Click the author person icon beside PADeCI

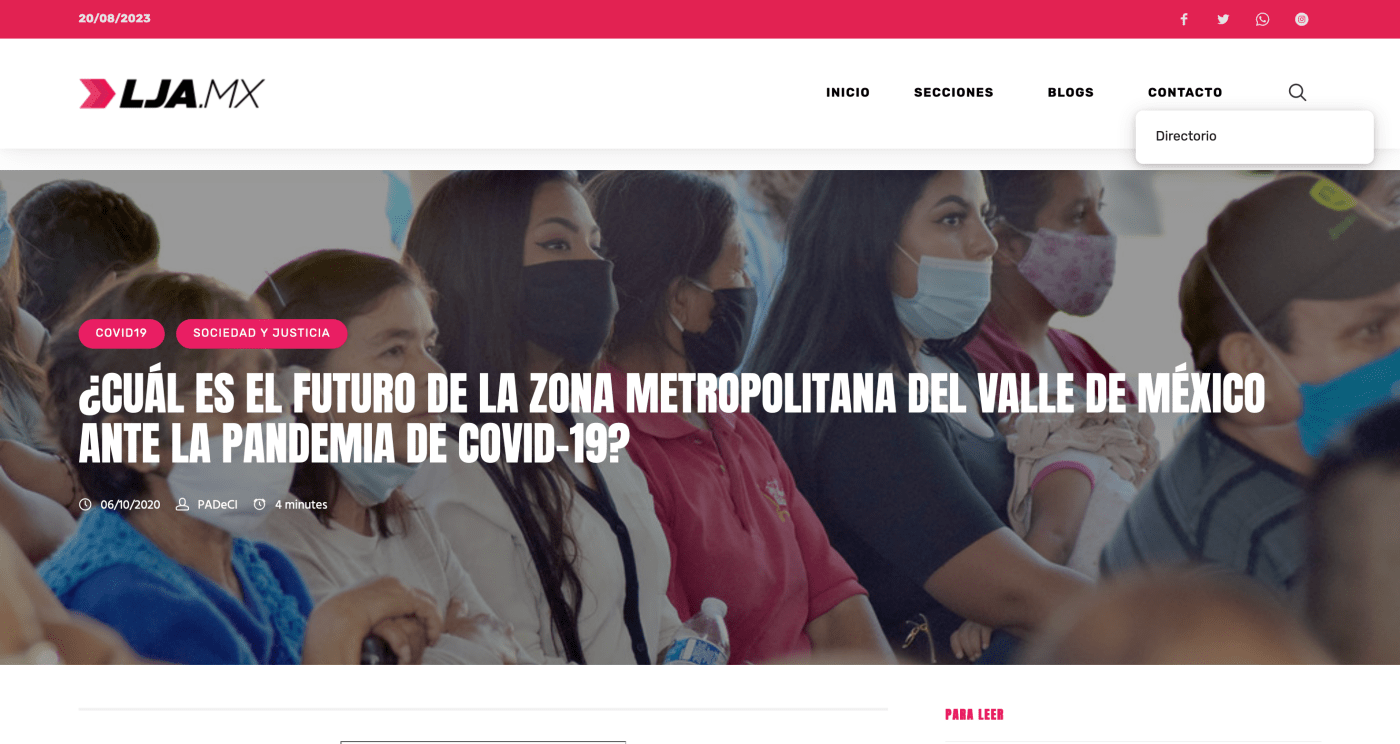click(182, 505)
